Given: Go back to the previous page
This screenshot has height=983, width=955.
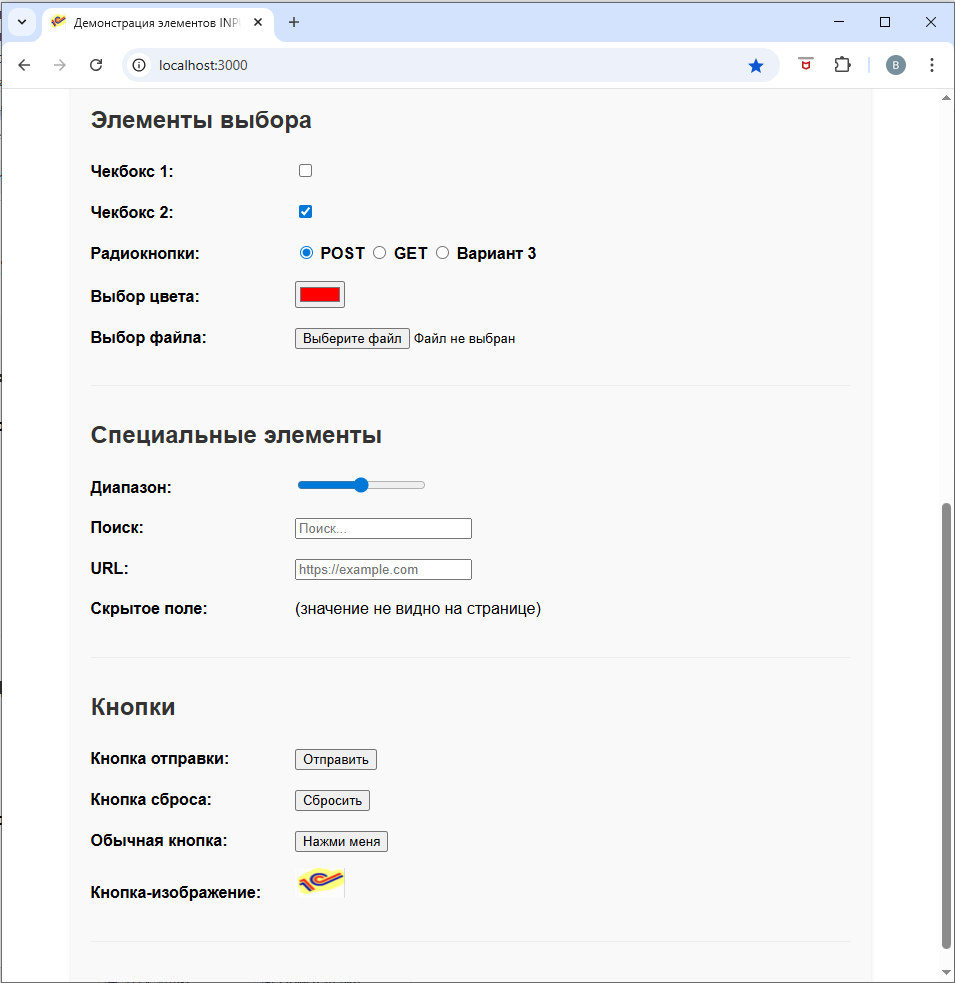Looking at the screenshot, I should coord(24,65).
